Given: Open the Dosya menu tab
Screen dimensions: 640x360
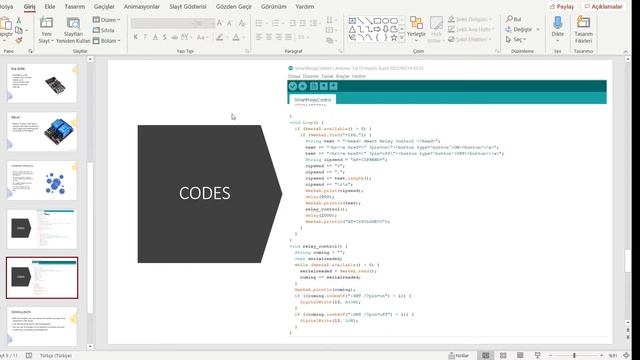Looking at the screenshot, I should pos(6,7).
